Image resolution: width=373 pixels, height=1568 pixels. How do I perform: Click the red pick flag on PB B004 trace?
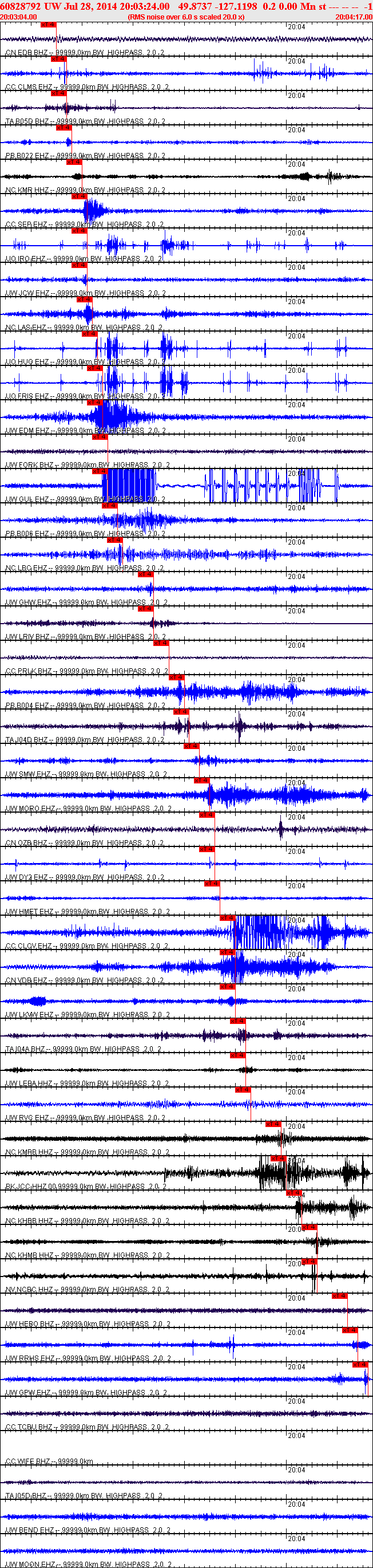(176, 678)
